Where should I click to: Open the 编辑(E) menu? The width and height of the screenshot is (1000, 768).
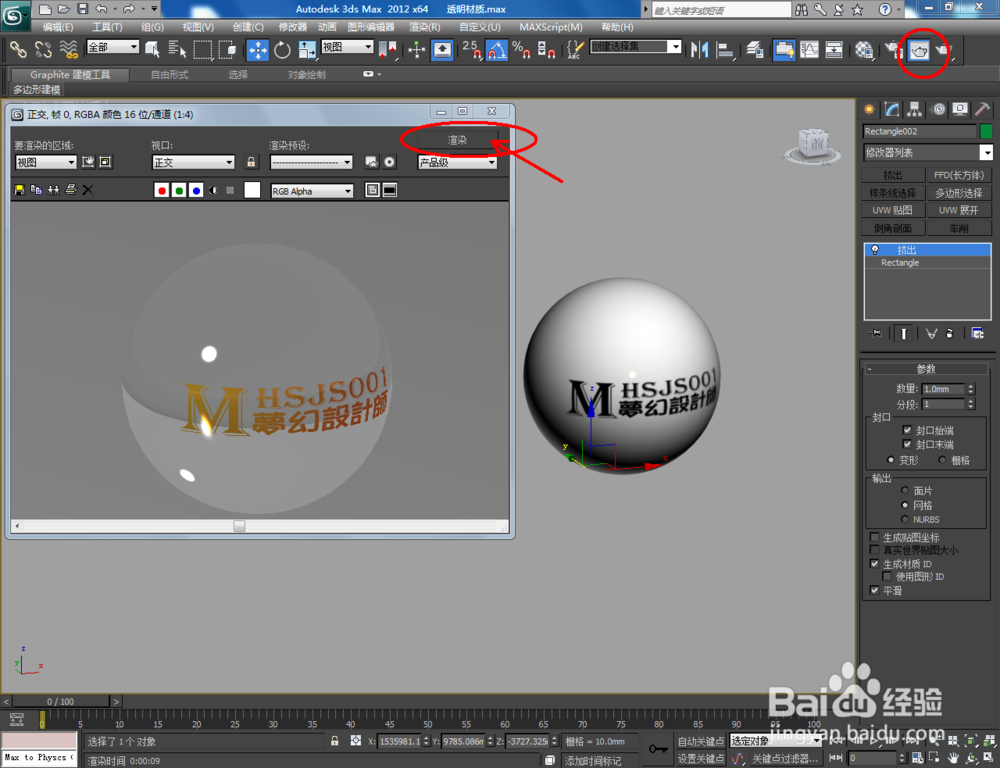click(x=57, y=27)
